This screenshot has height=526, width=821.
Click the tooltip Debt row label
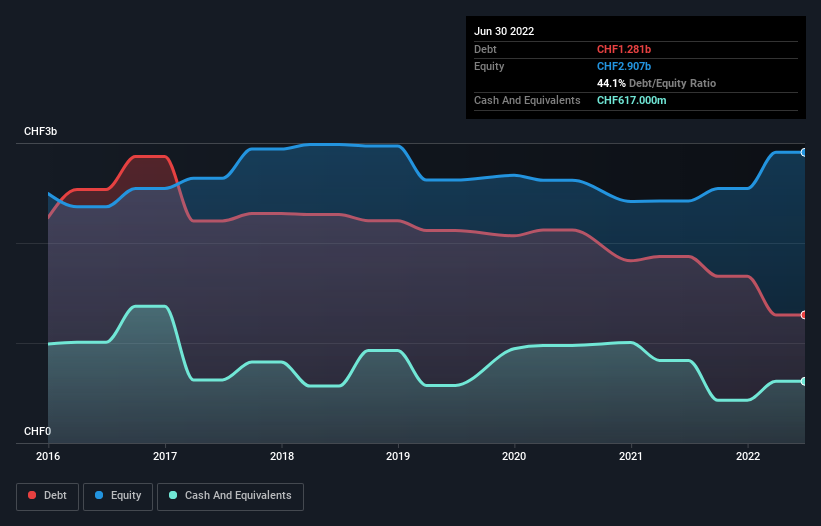click(x=485, y=49)
